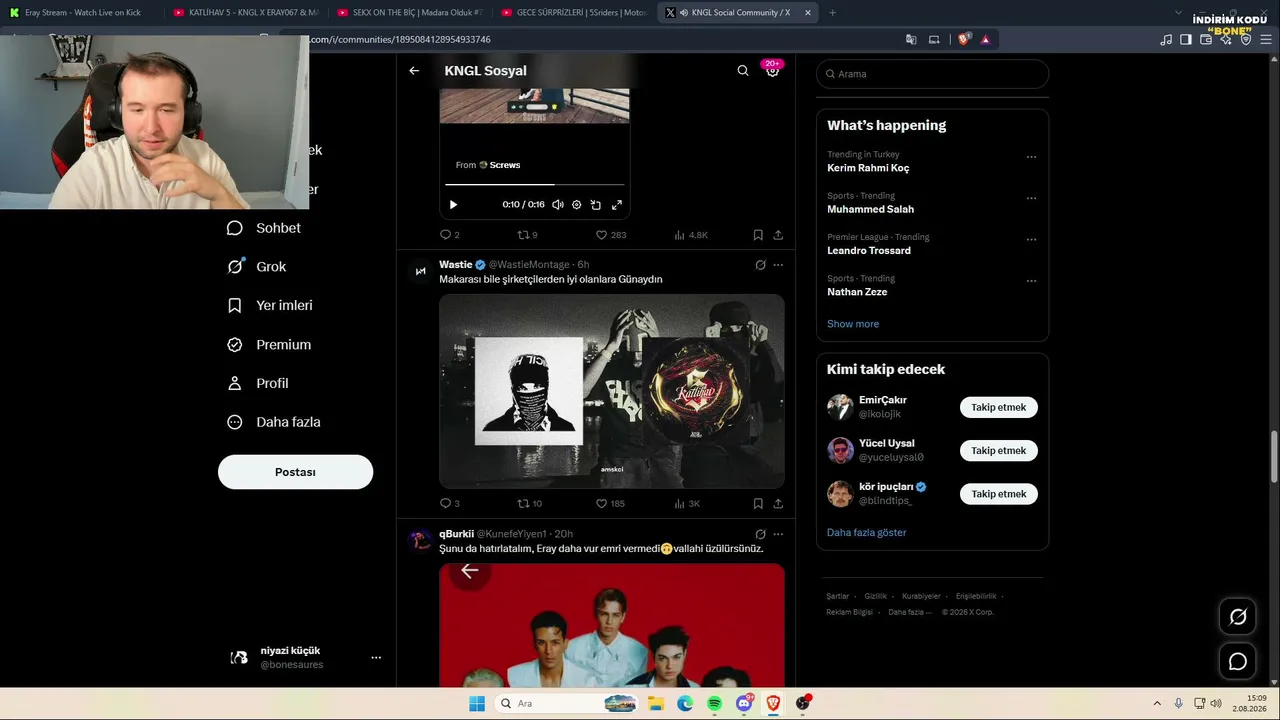
Task: Follow EmirÇakır with Takip etmek
Action: 999,407
